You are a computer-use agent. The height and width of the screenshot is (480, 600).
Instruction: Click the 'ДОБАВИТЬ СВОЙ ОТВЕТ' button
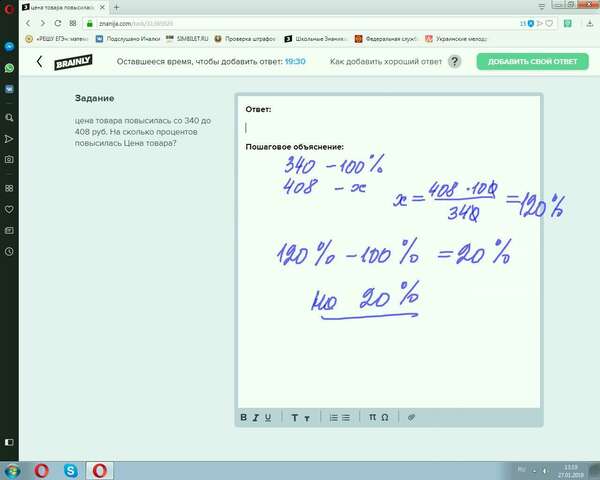click(532, 61)
